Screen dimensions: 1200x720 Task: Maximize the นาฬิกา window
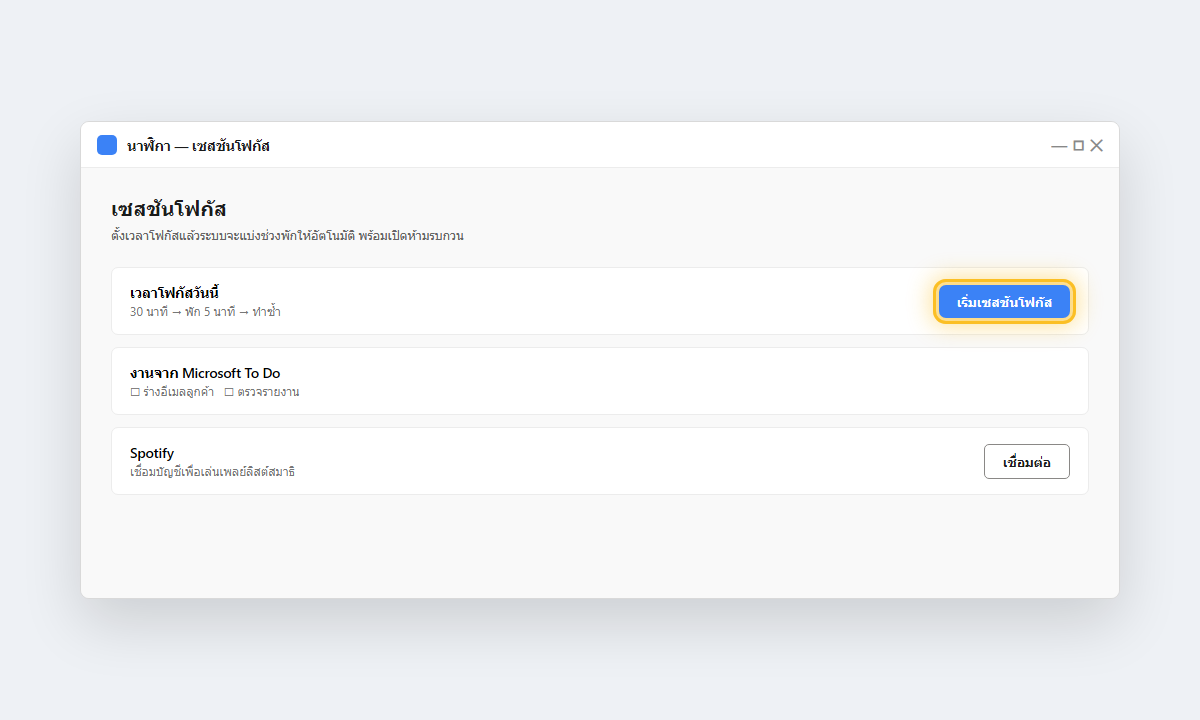[x=1078, y=146]
